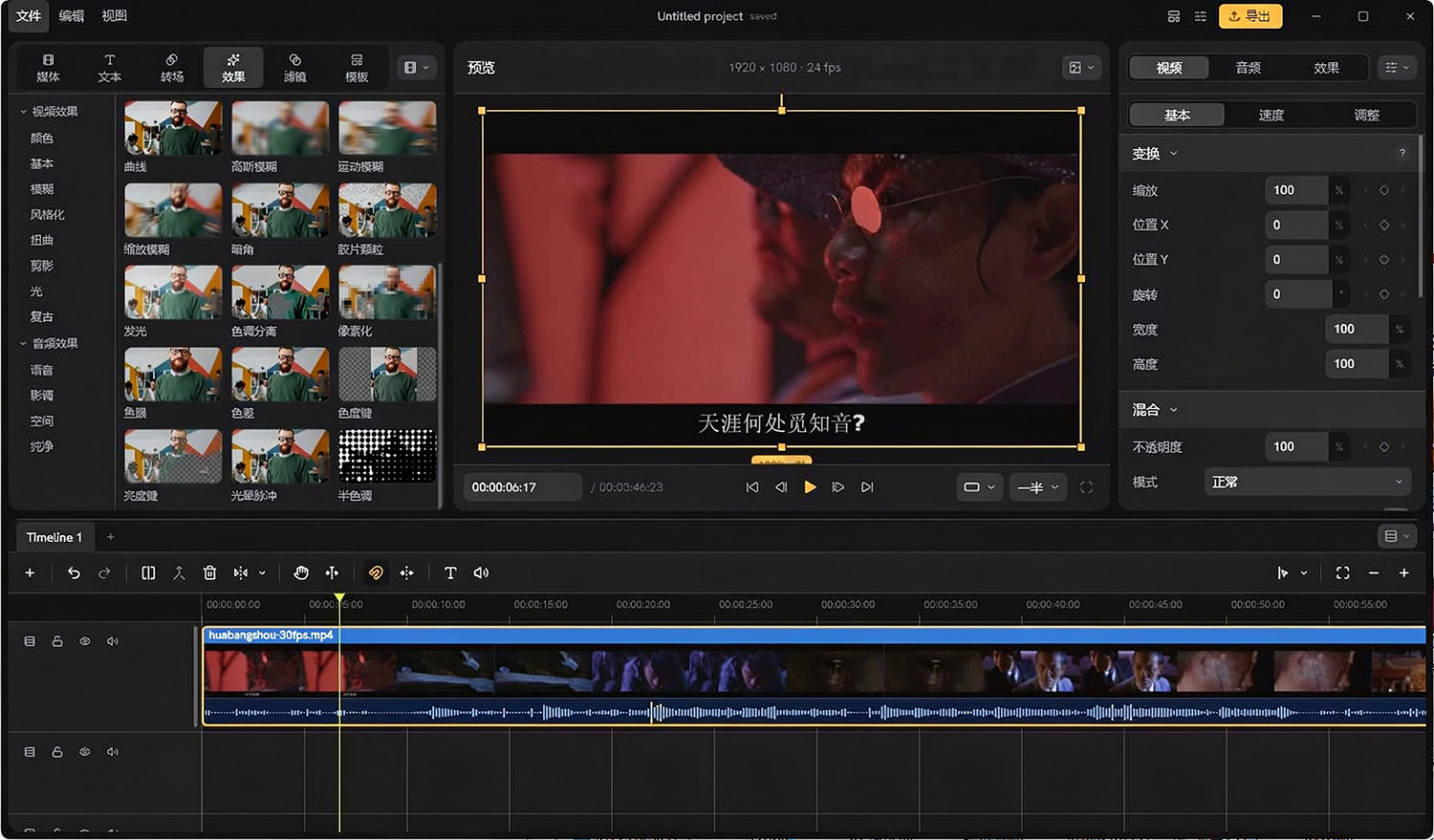This screenshot has width=1434, height=840.
Task: Click the 不透明度 value field
Action: pos(1296,446)
